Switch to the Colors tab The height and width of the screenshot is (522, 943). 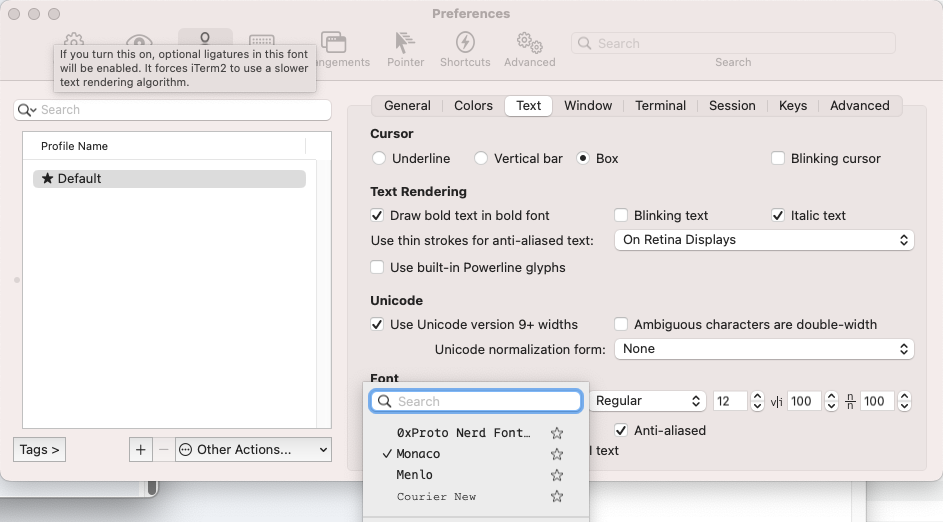click(x=473, y=106)
